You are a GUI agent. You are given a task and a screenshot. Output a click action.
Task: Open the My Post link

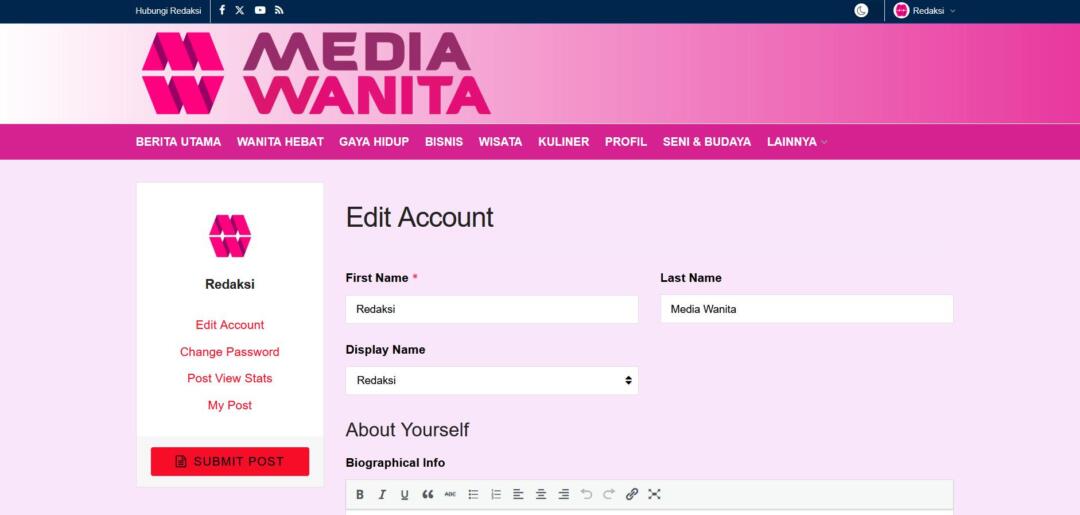click(x=230, y=406)
